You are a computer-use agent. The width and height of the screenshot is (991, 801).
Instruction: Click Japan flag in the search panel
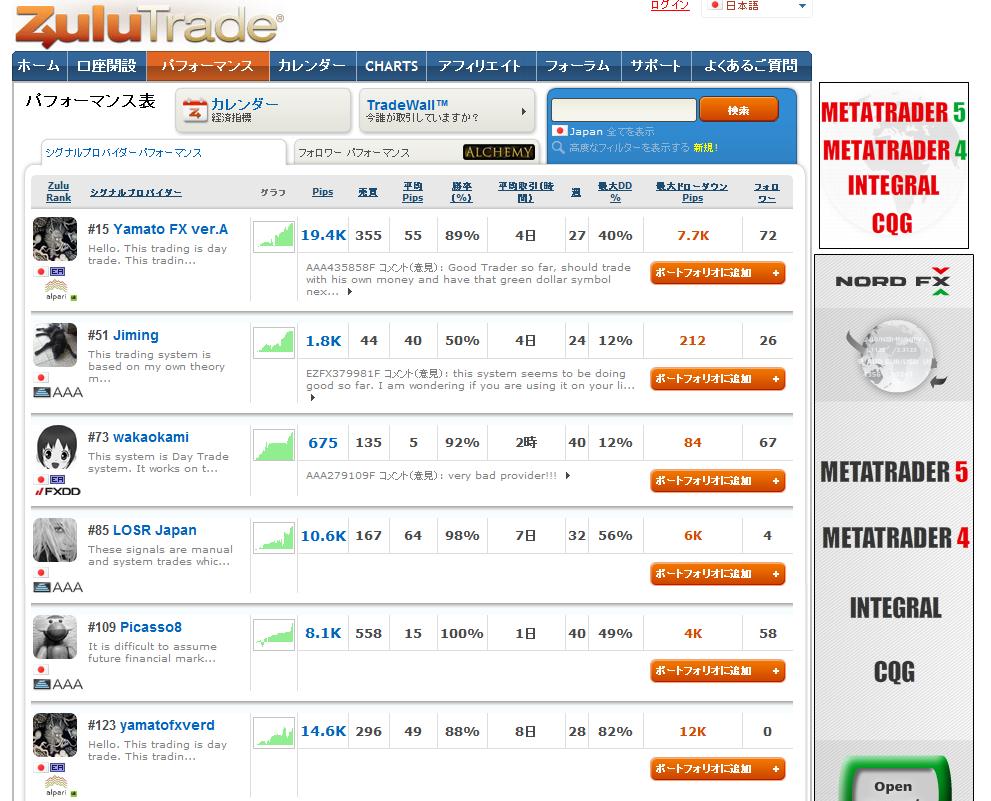[x=559, y=131]
